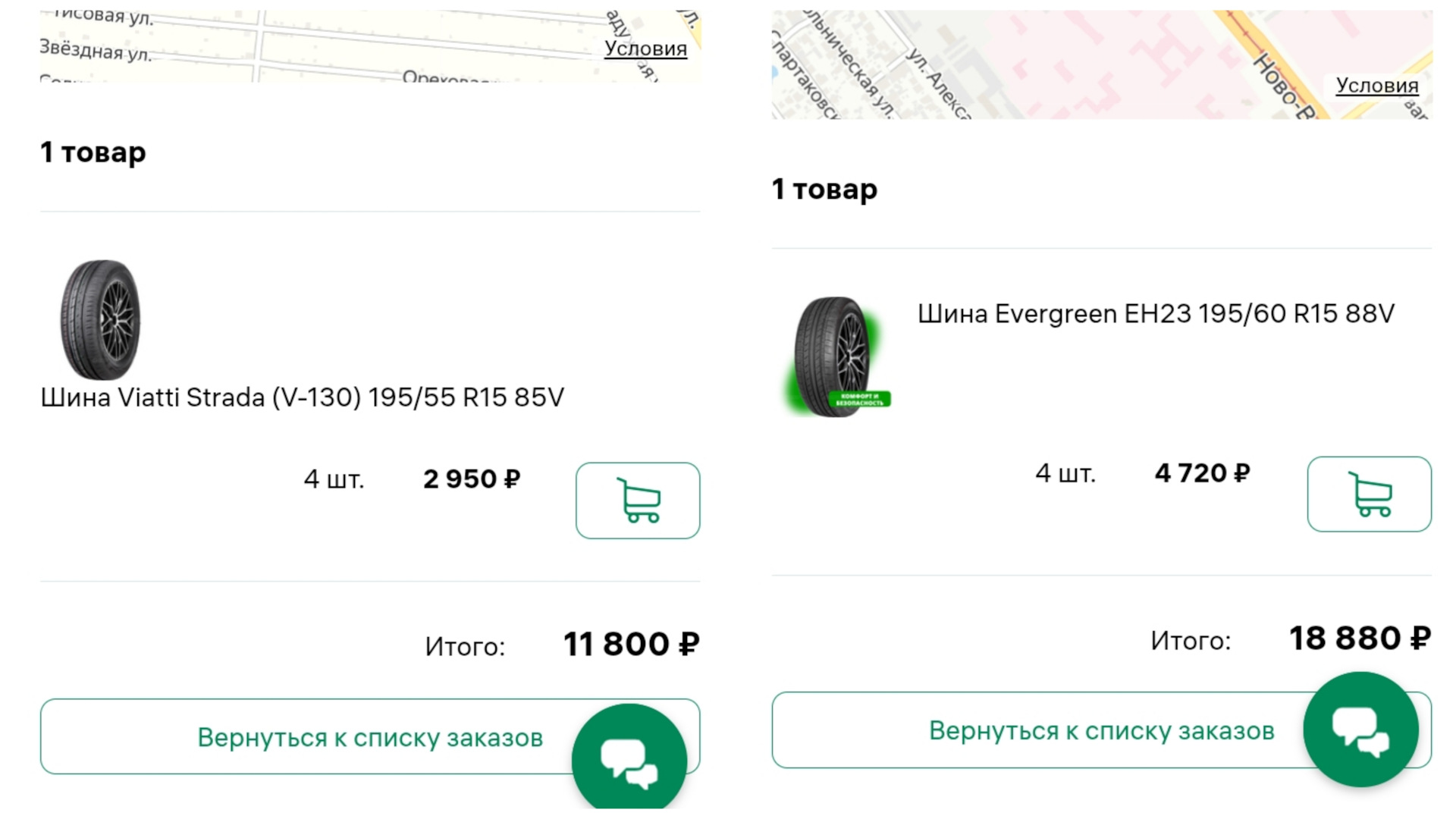Click the Звёздная ул. label on map

(x=96, y=52)
